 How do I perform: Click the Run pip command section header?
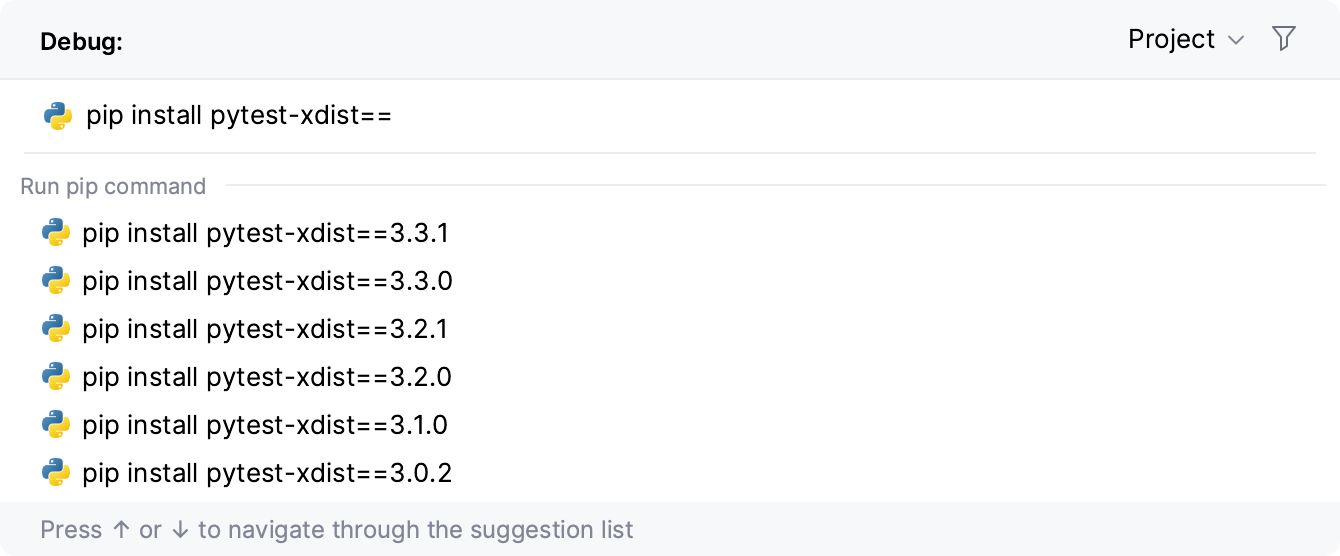[x=113, y=186]
